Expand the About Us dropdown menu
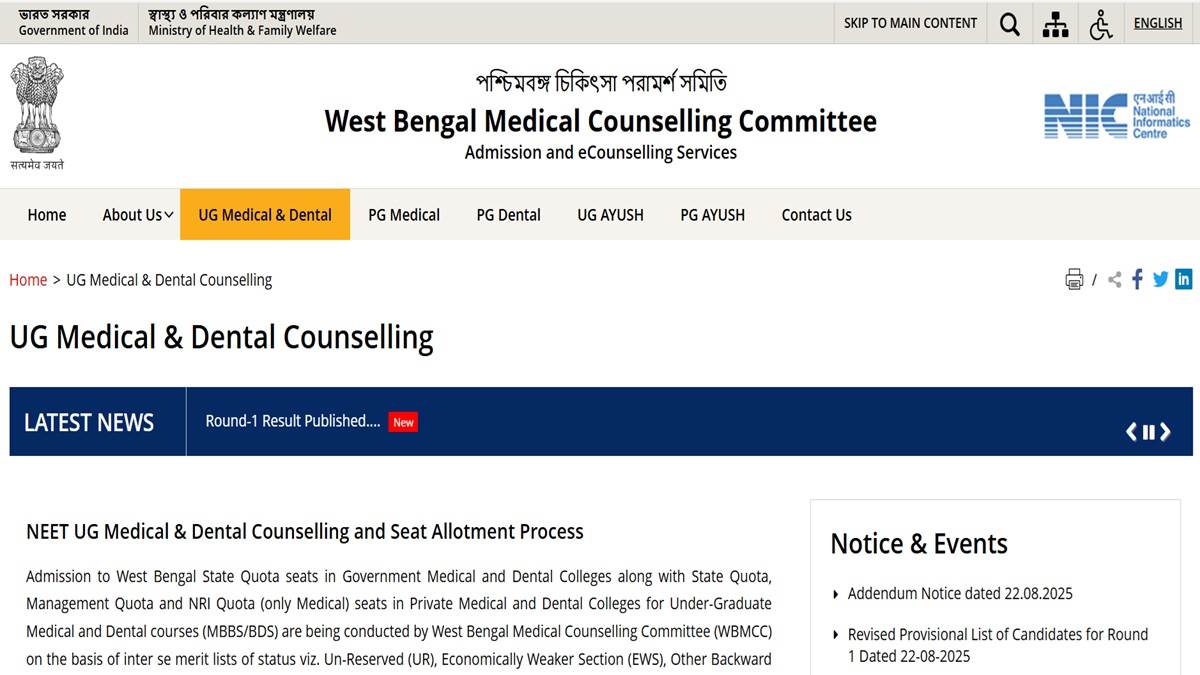 [x=138, y=215]
